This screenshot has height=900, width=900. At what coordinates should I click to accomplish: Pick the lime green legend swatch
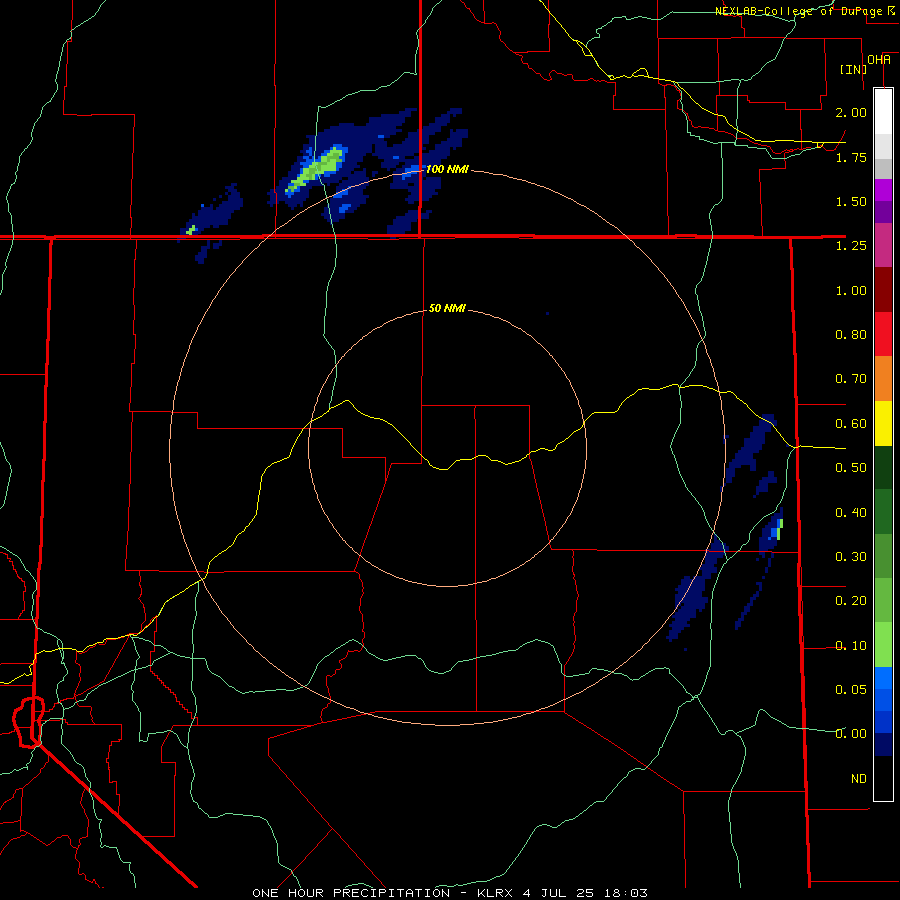pos(883,645)
